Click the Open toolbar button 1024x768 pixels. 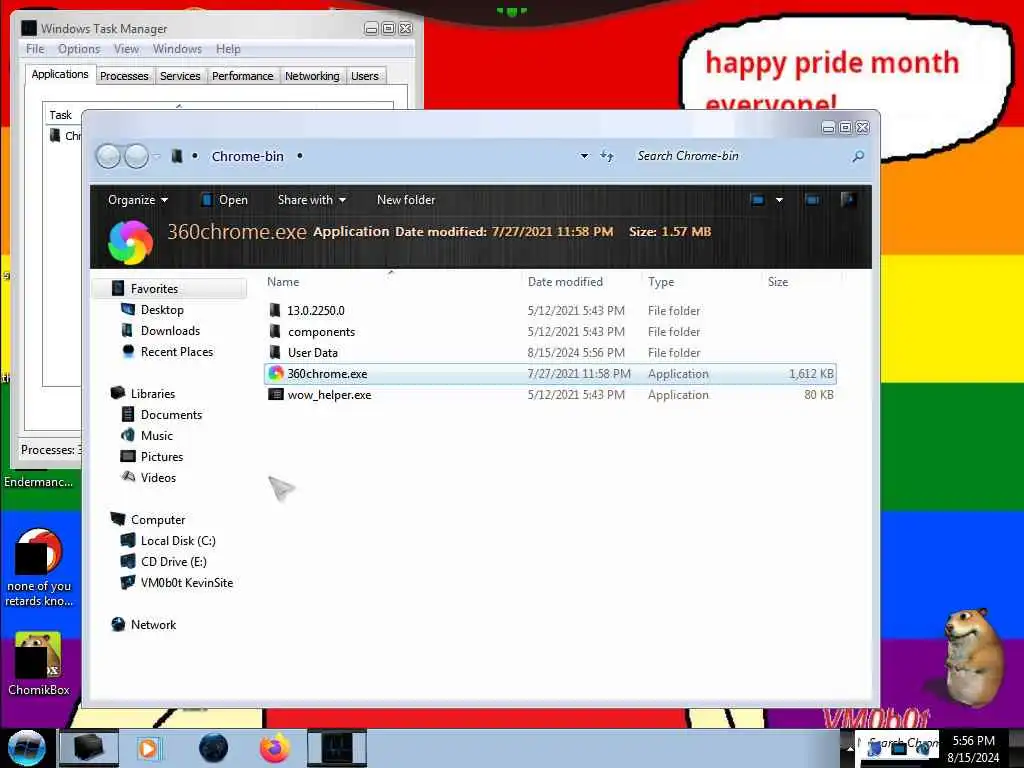pos(225,200)
